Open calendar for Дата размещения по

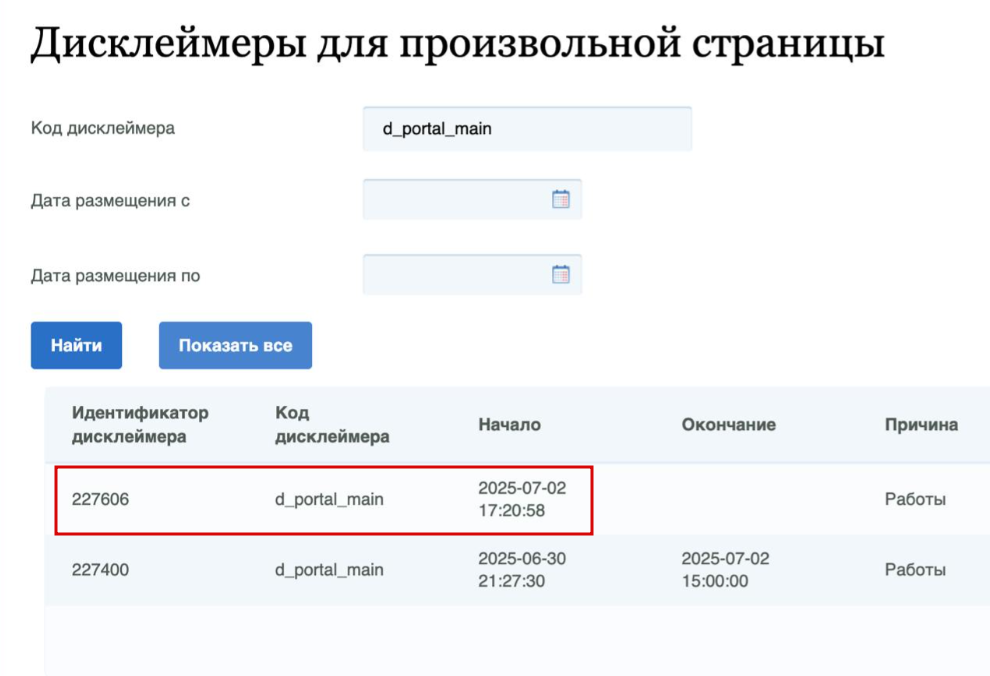point(561,275)
